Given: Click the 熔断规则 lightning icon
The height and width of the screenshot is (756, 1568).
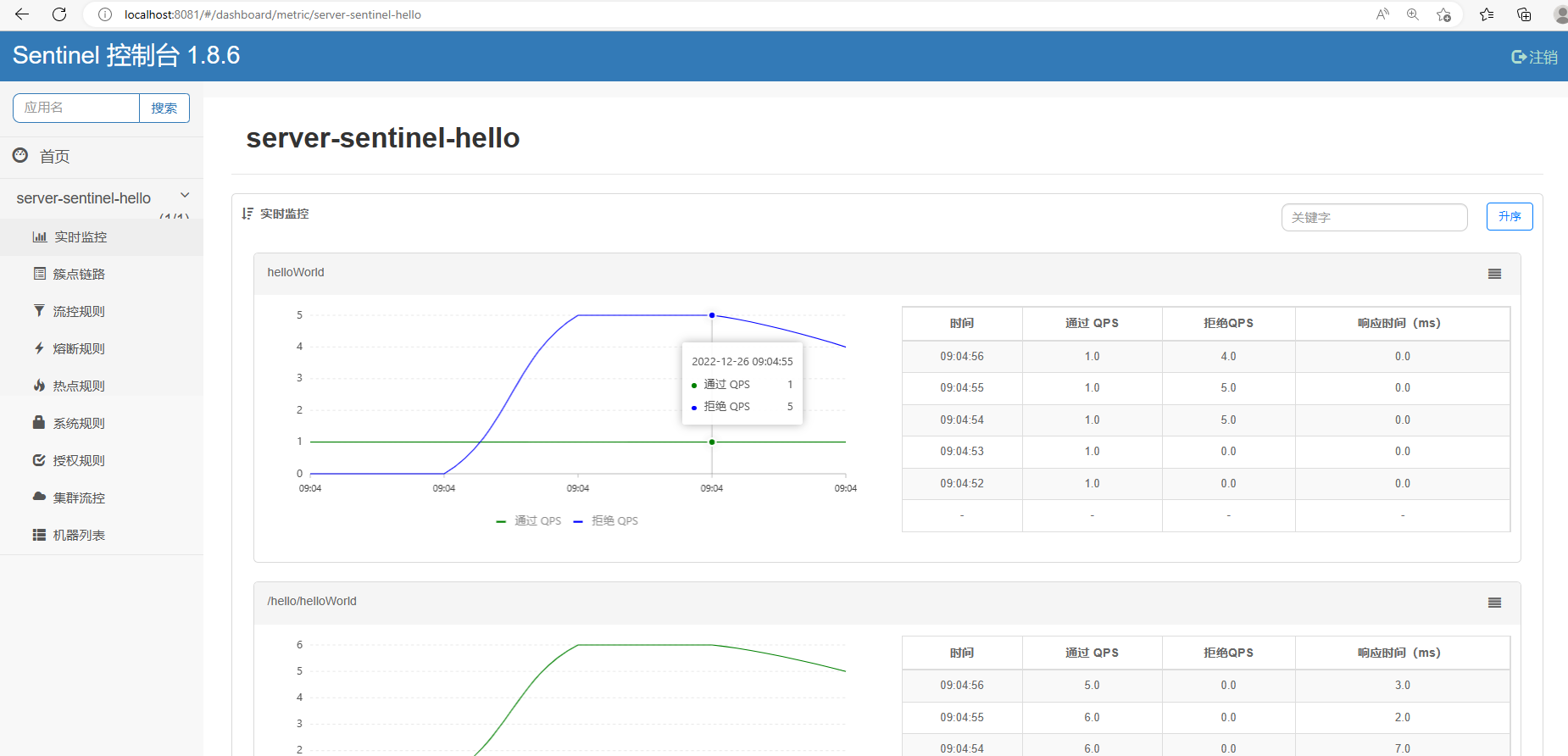Looking at the screenshot, I should [39, 347].
